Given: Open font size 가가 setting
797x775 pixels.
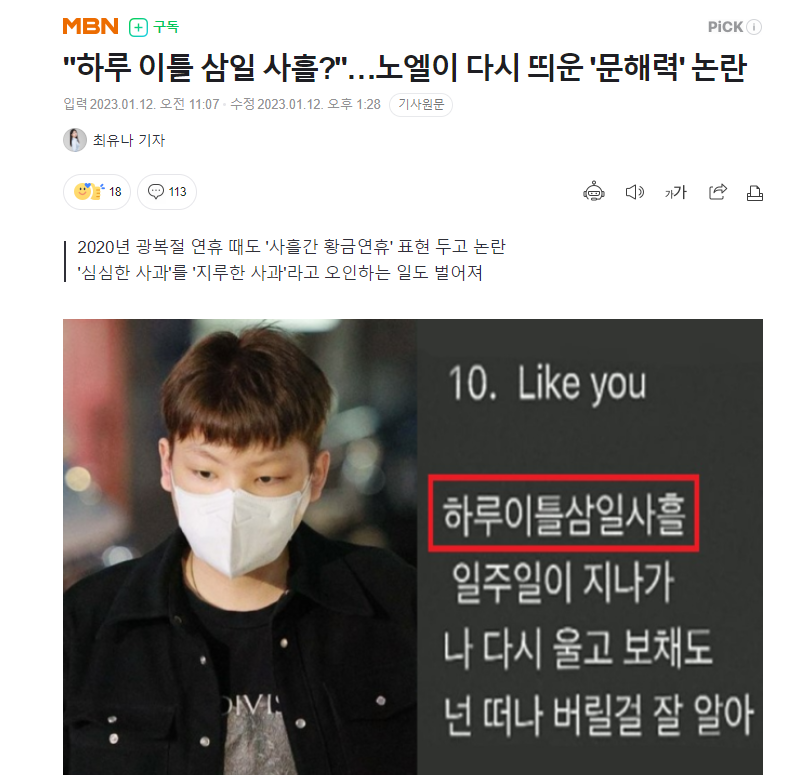Looking at the screenshot, I should pos(676,193).
